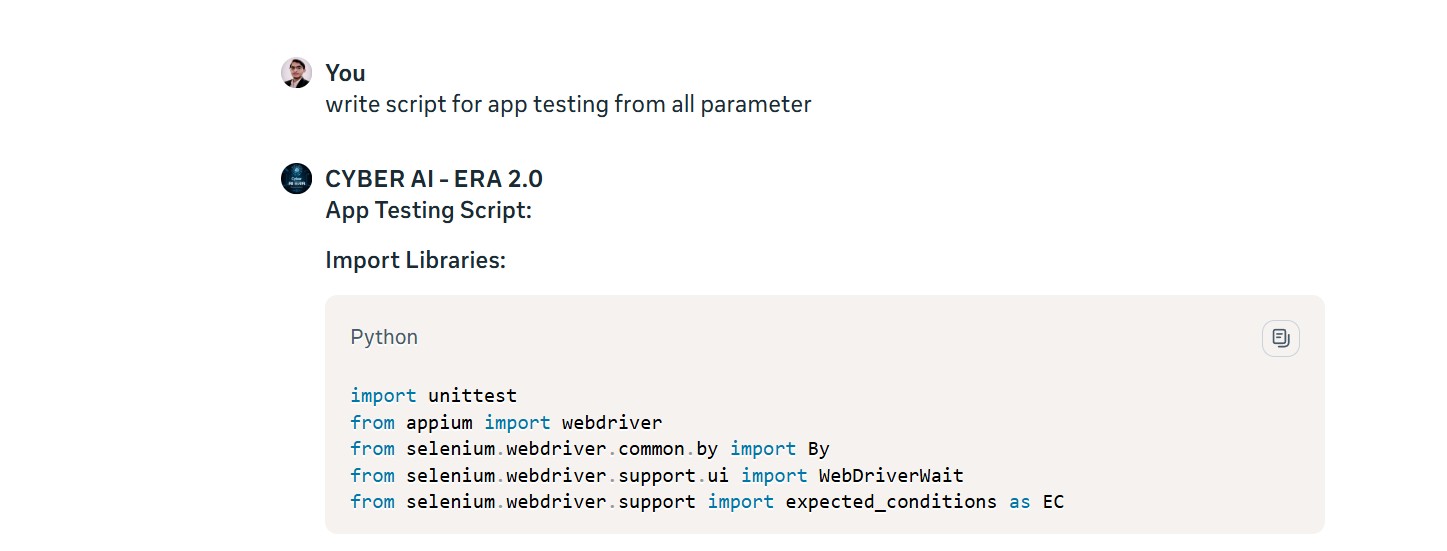Place cursor on the "import unittest" line
This screenshot has height=551, width=1447.
tap(433, 396)
